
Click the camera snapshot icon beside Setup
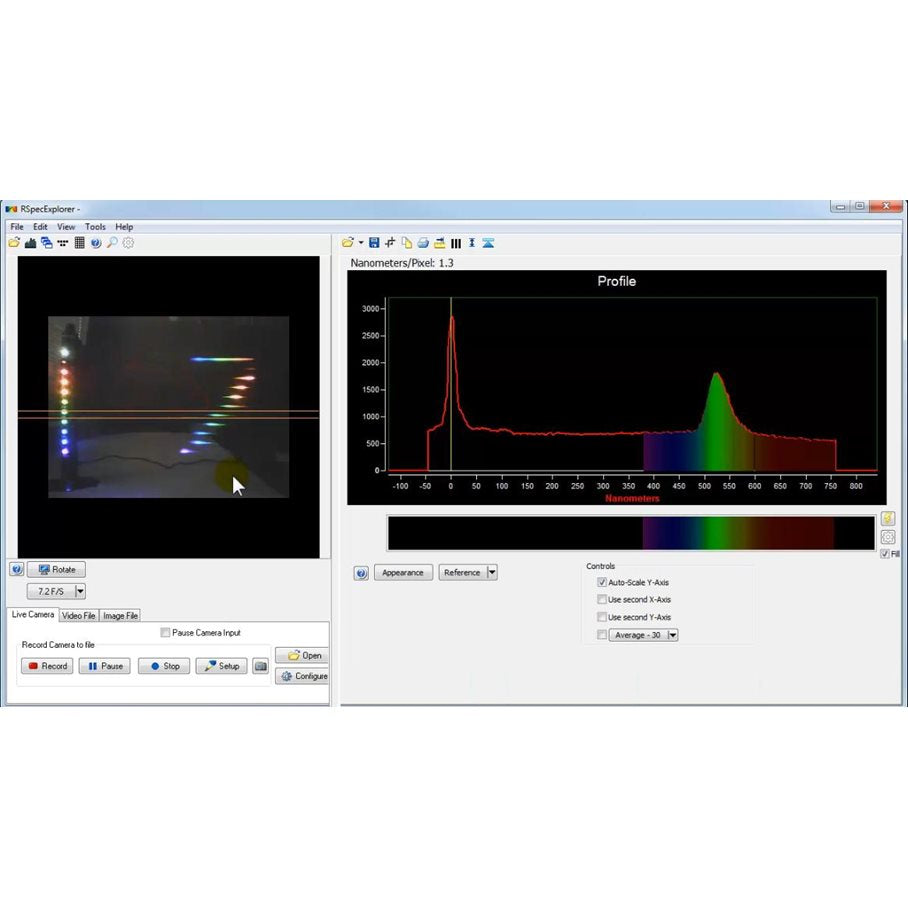(260, 666)
